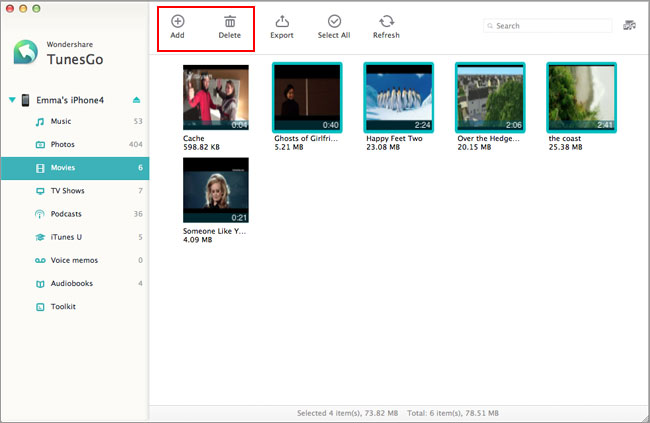The image size is (650, 423).
Task: Click the Movies count 6
Action: tap(141, 168)
